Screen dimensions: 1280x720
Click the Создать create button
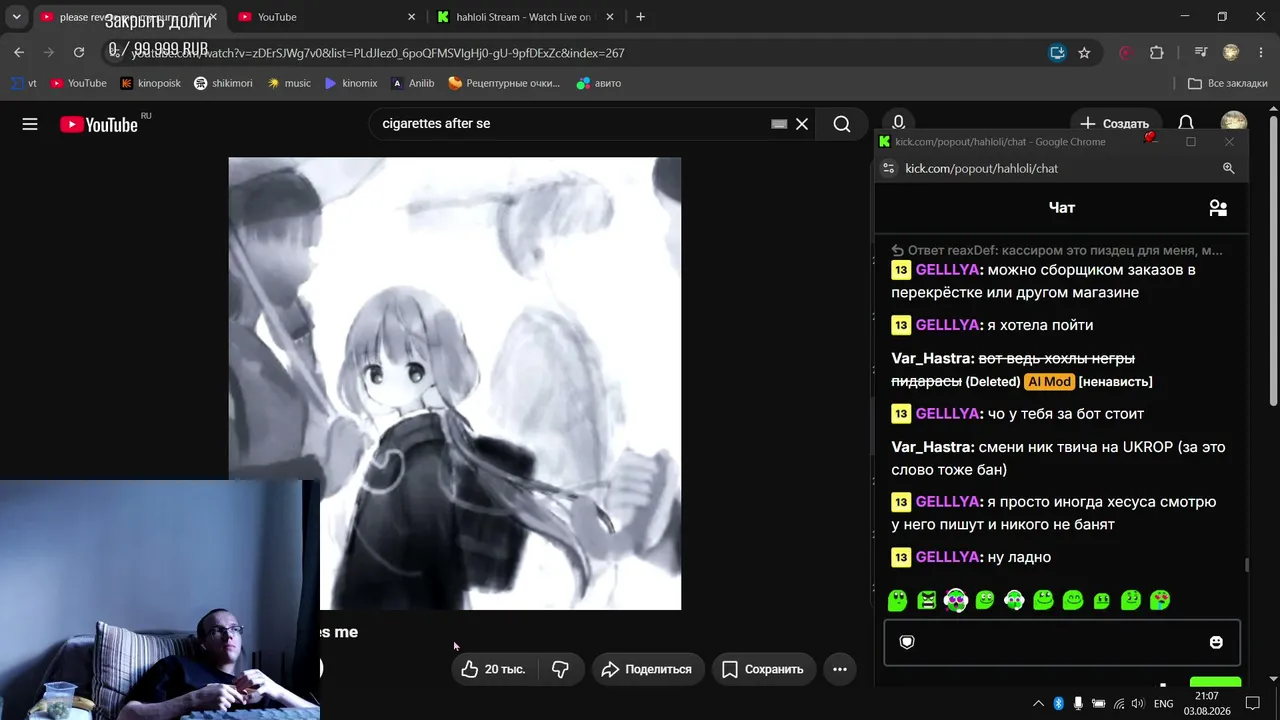pos(1115,124)
